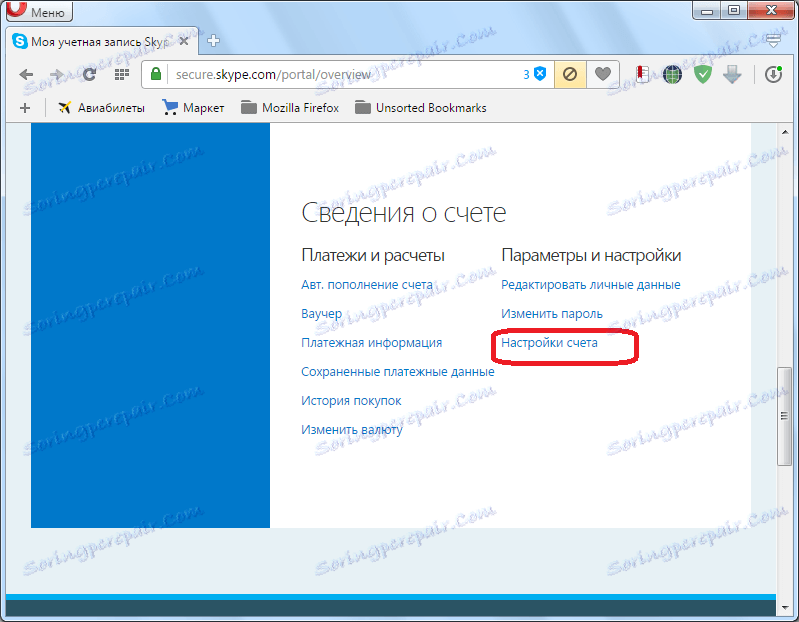Open Редактировать личные данные link
The image size is (799, 622).
pos(591,285)
